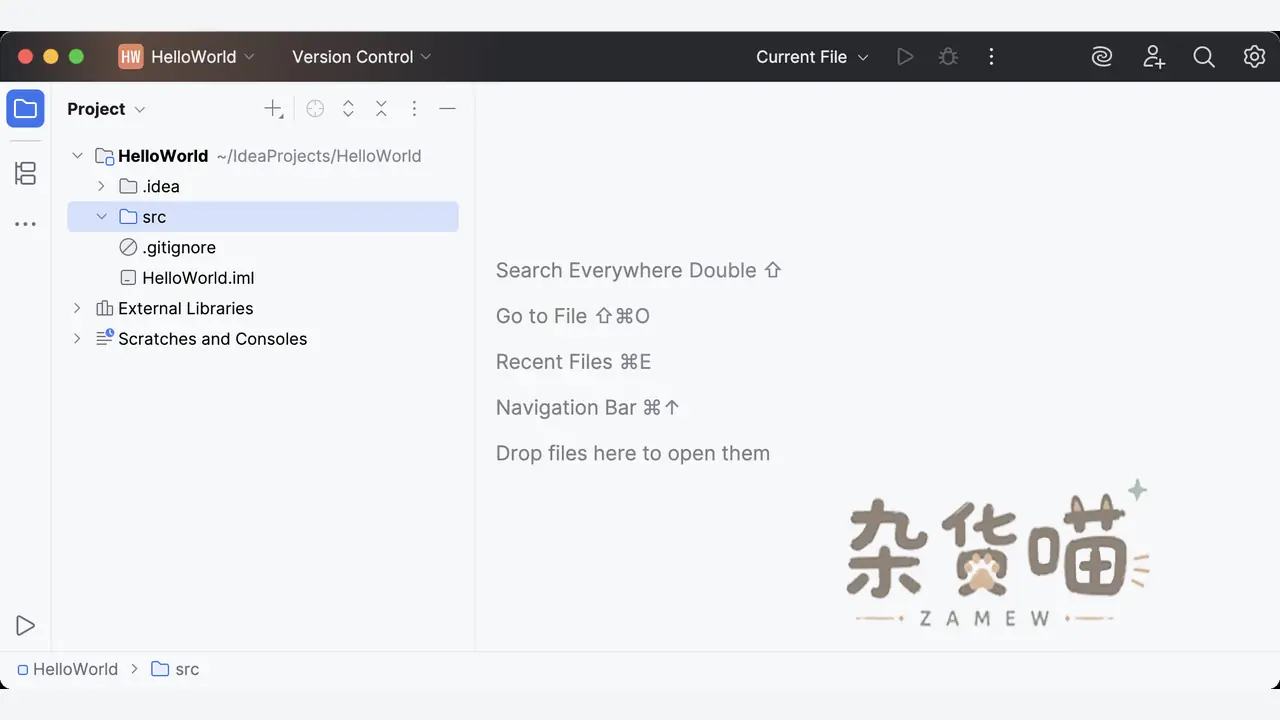Click the Navigation Bar hint text
The image size is (1280, 720).
[588, 407]
